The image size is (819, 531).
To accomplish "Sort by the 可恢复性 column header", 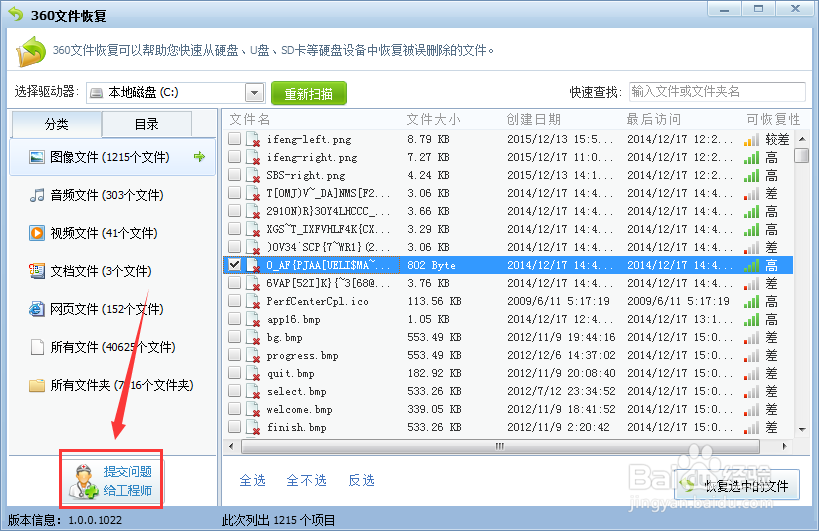I will tap(773, 120).
